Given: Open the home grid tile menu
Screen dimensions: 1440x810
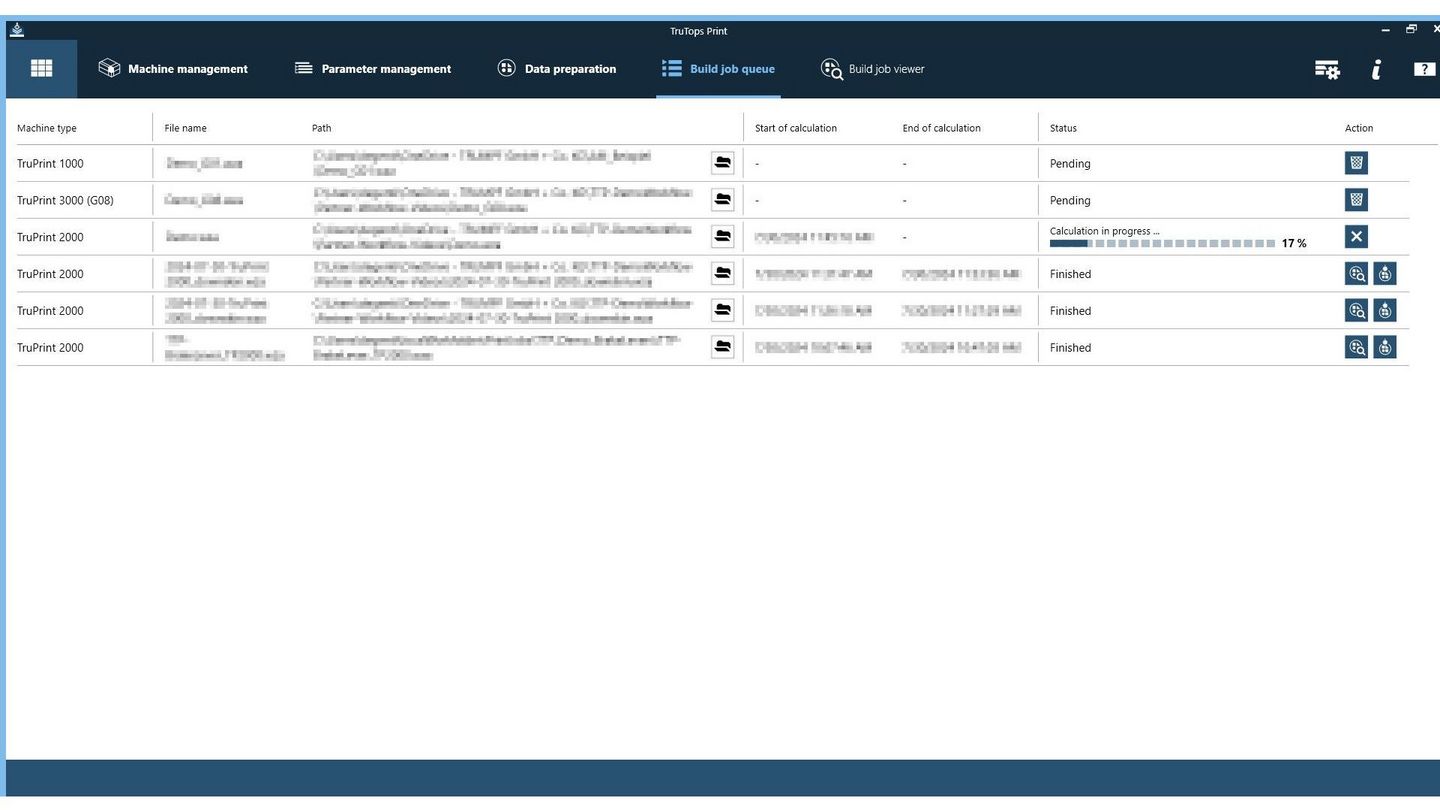Looking at the screenshot, I should [41, 69].
